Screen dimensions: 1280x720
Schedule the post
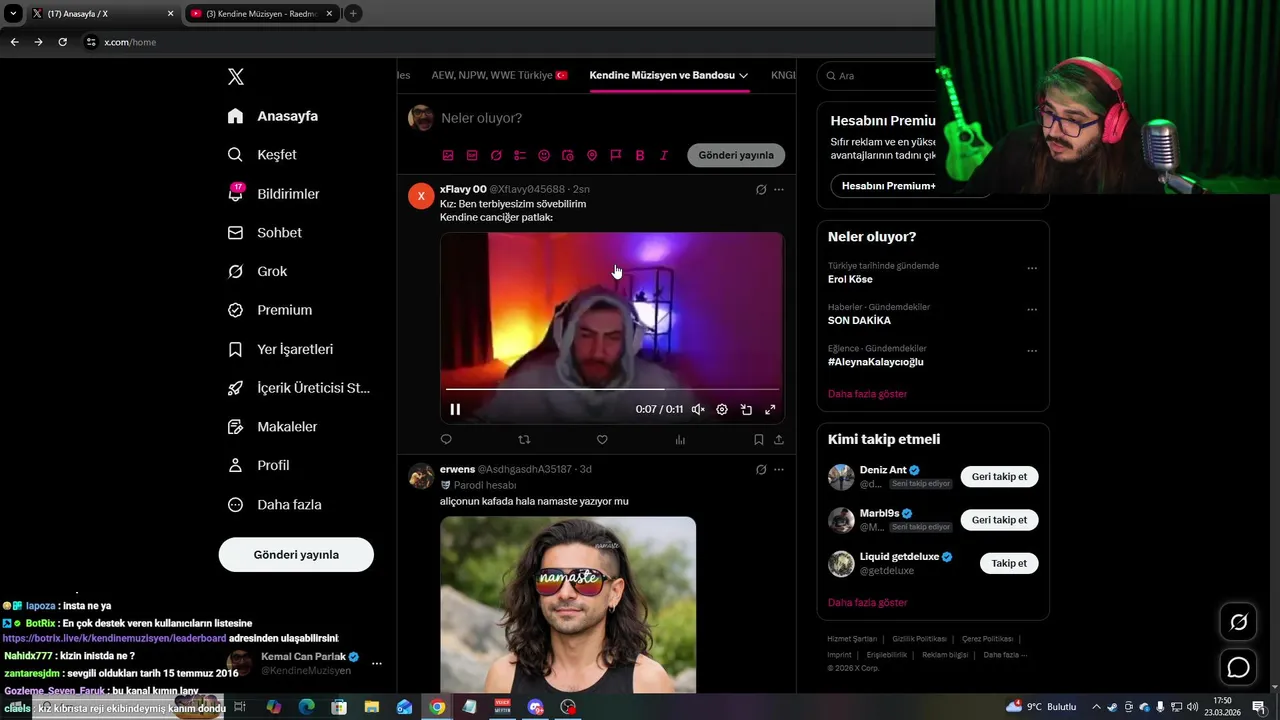(x=568, y=155)
